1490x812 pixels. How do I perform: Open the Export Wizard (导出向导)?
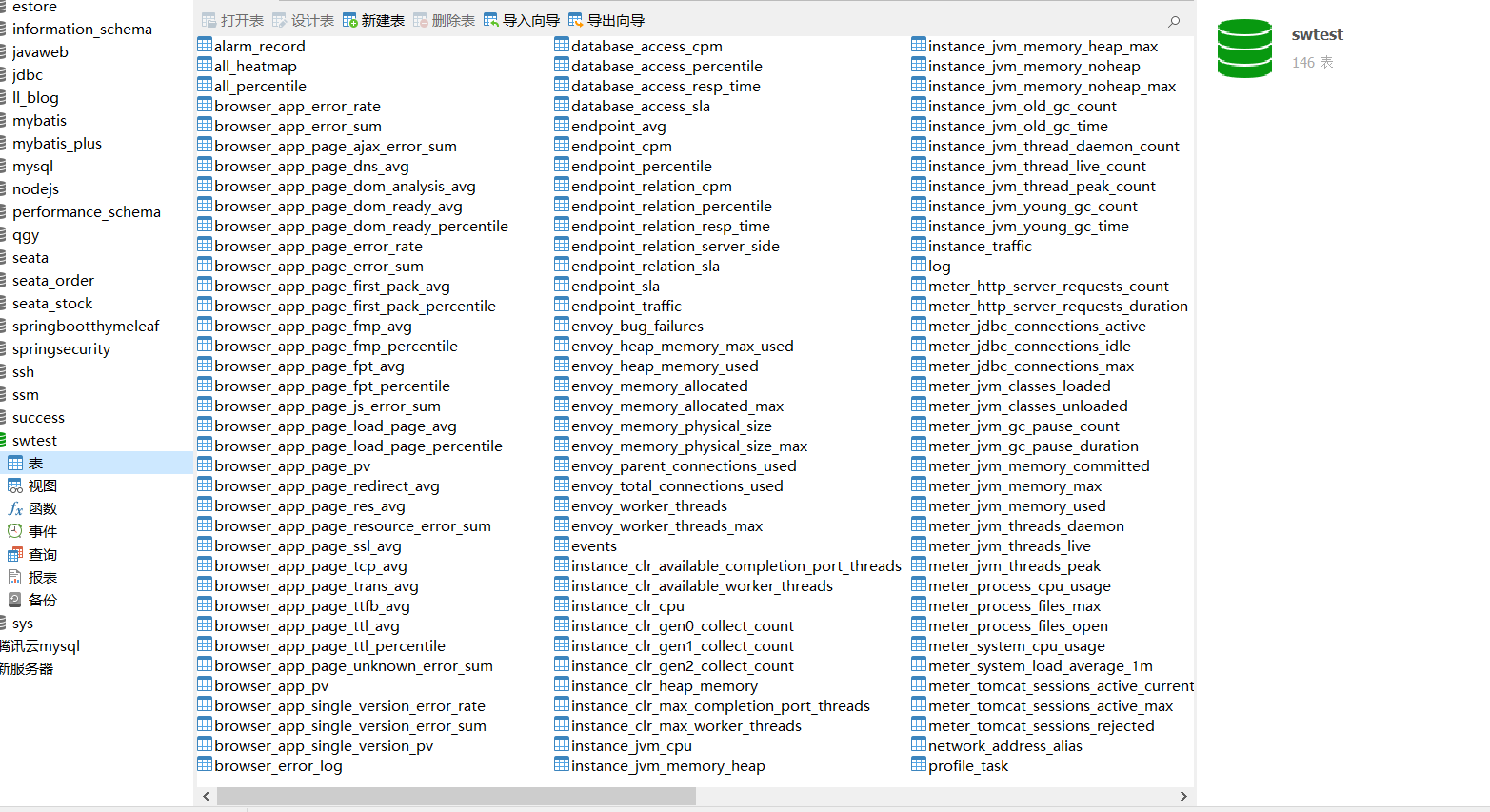(x=606, y=20)
